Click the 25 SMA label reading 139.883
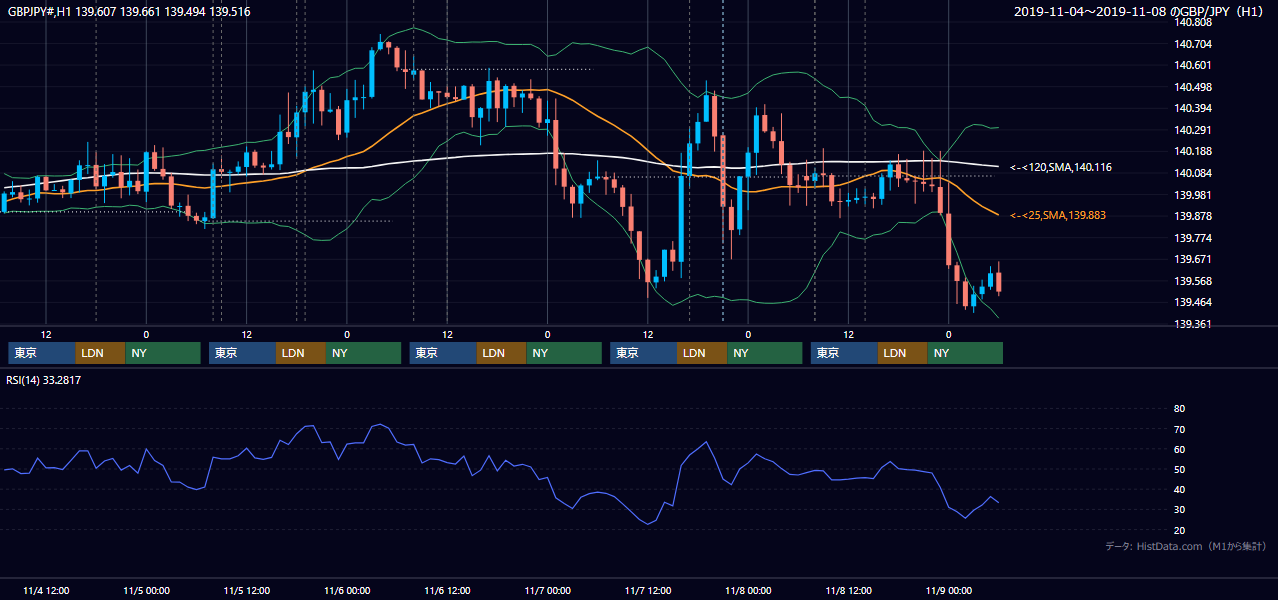Viewport: 1278px width, 600px height. (1057, 215)
